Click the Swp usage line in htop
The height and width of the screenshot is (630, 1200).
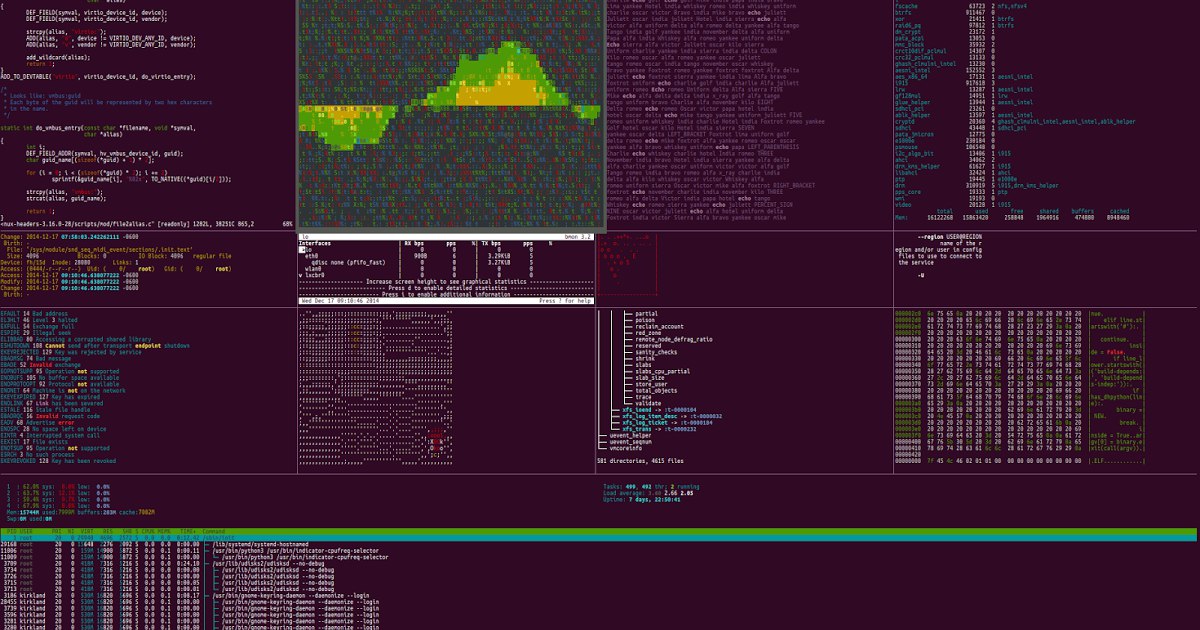point(30,519)
